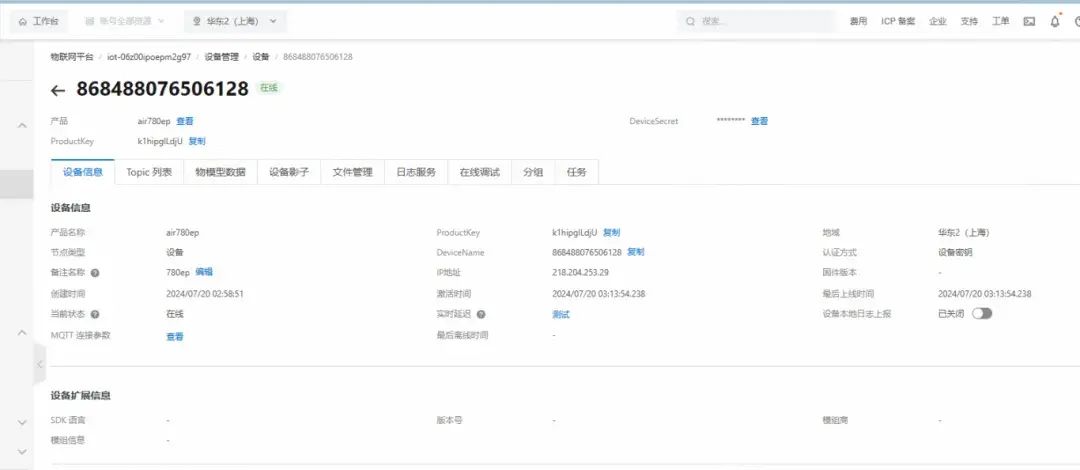
Task: Open the 企业 menu in top bar
Action: (937, 21)
